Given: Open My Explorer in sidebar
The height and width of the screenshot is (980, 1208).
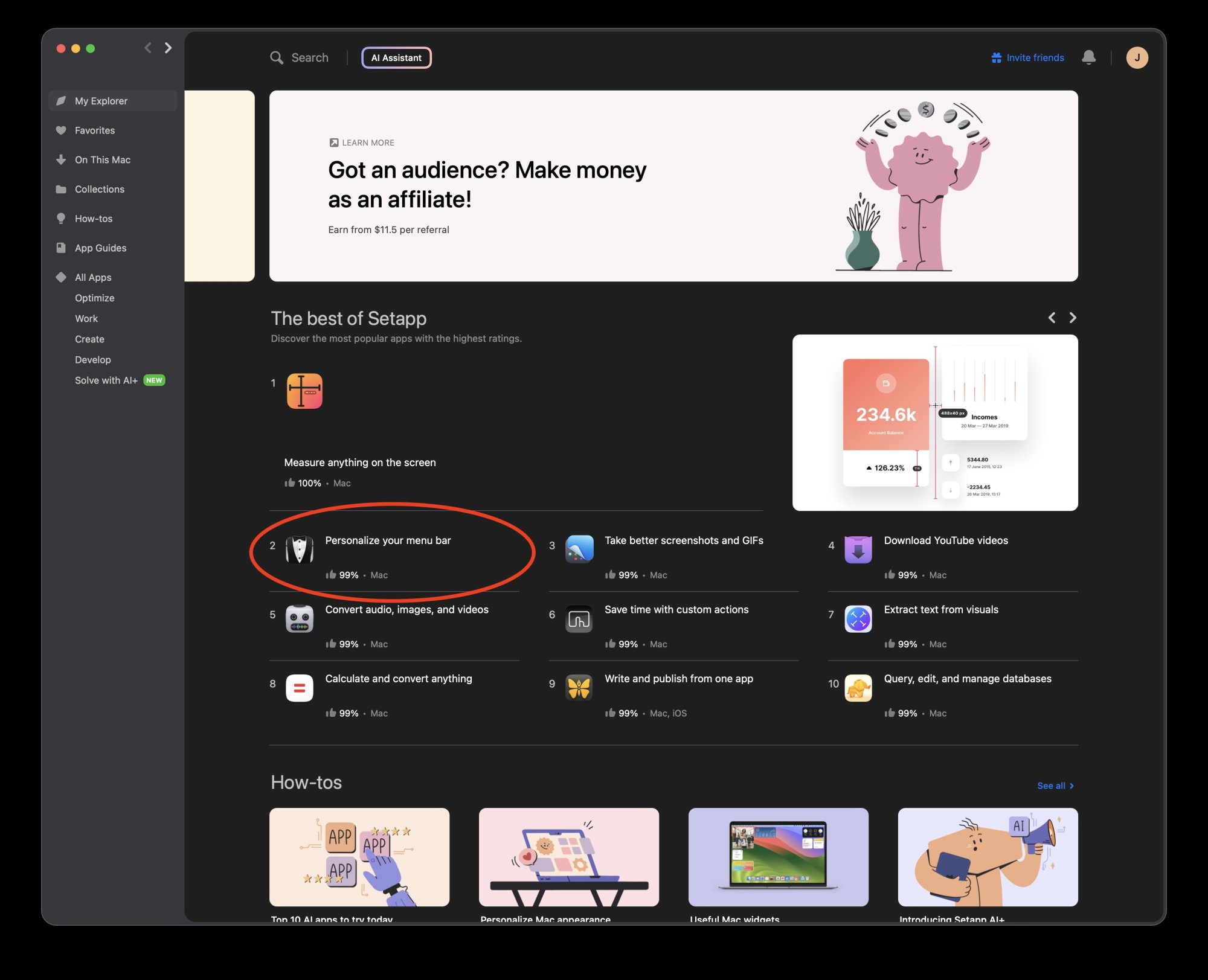Looking at the screenshot, I should (112, 101).
